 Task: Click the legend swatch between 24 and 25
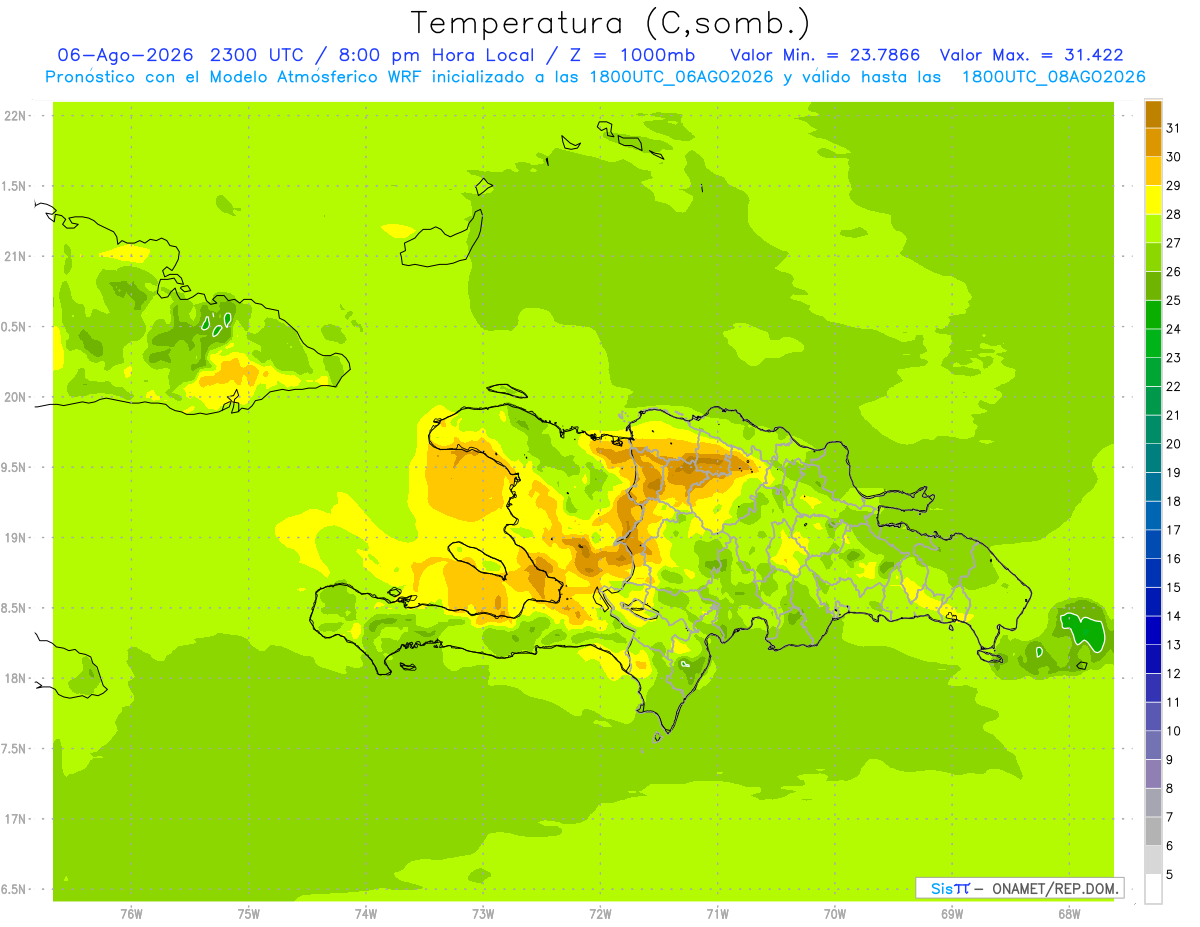pyautogui.click(x=1153, y=315)
